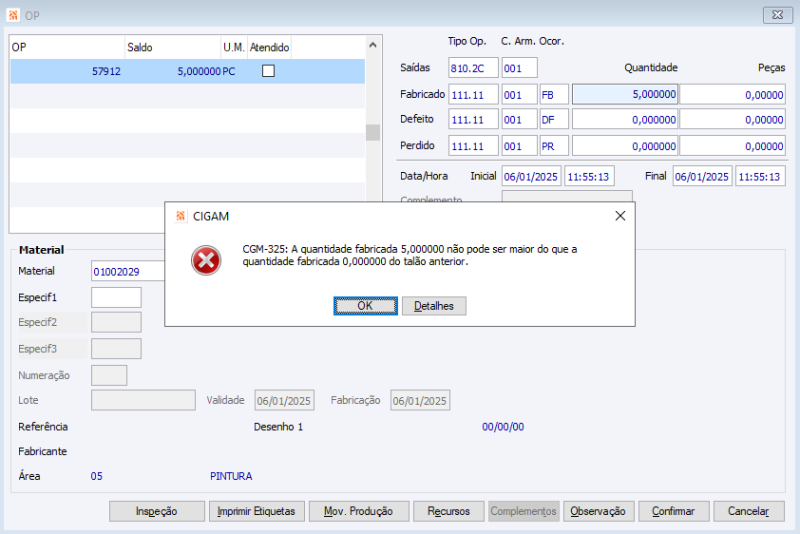Click the Perdido Ocor. field PR
The width and height of the screenshot is (800, 534).
point(554,146)
